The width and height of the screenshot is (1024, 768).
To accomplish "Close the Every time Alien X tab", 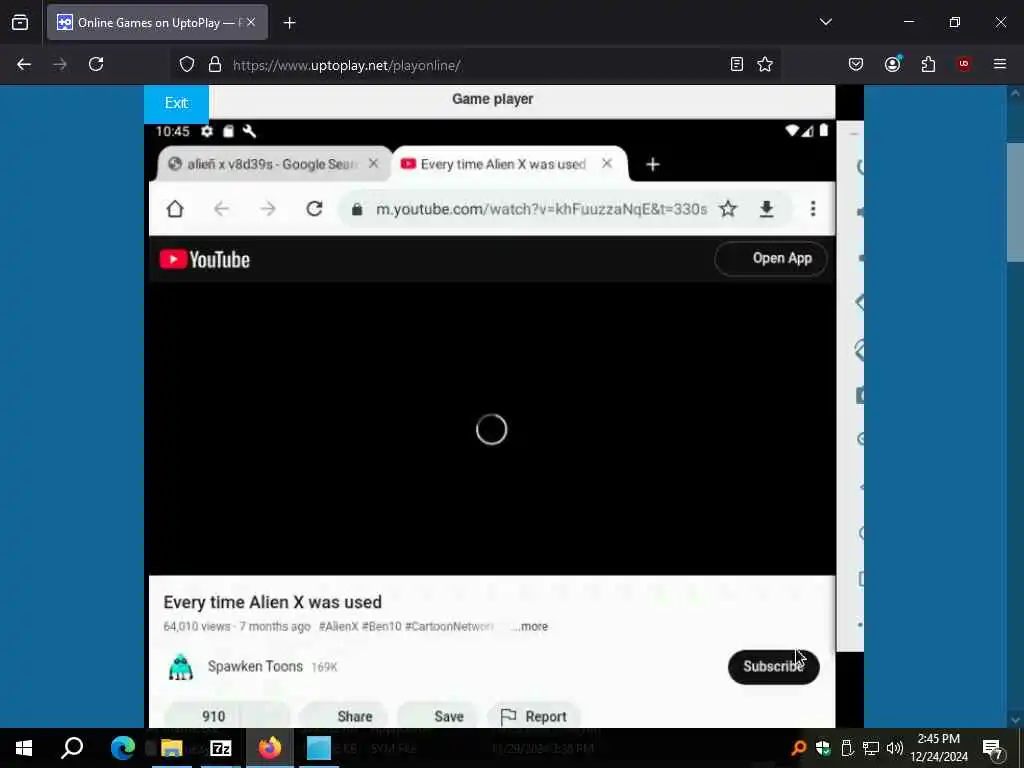I will (x=607, y=163).
